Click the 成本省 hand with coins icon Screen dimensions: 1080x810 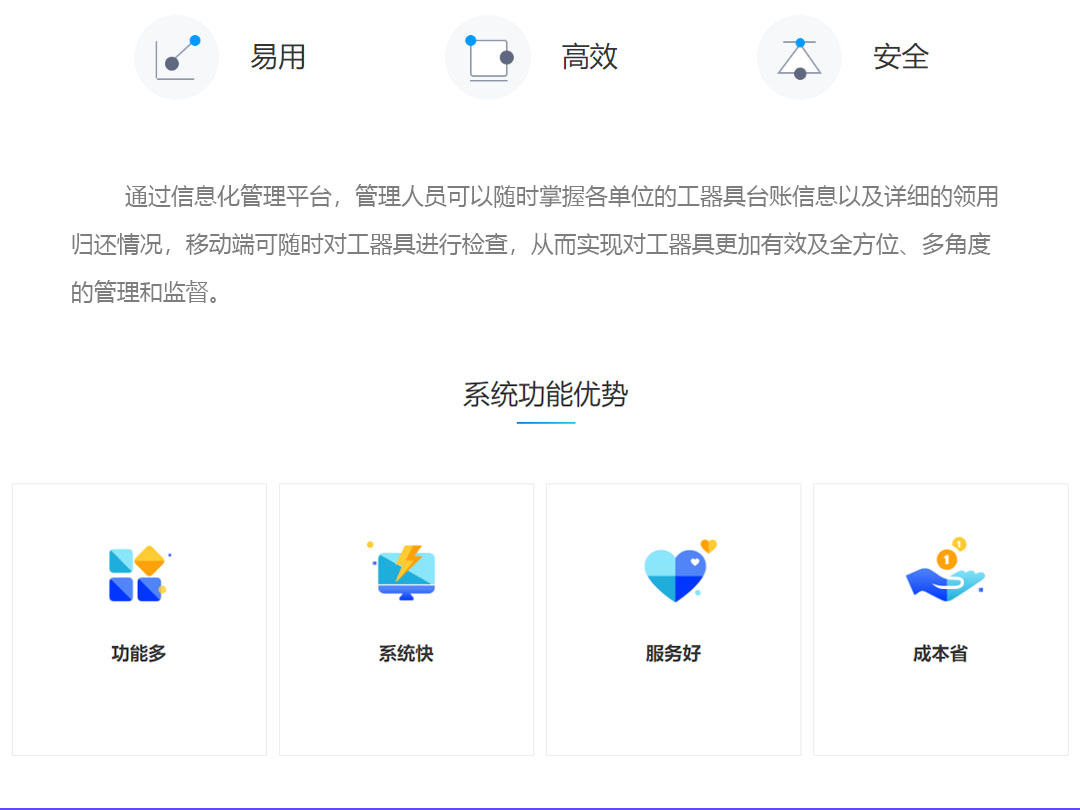point(945,574)
